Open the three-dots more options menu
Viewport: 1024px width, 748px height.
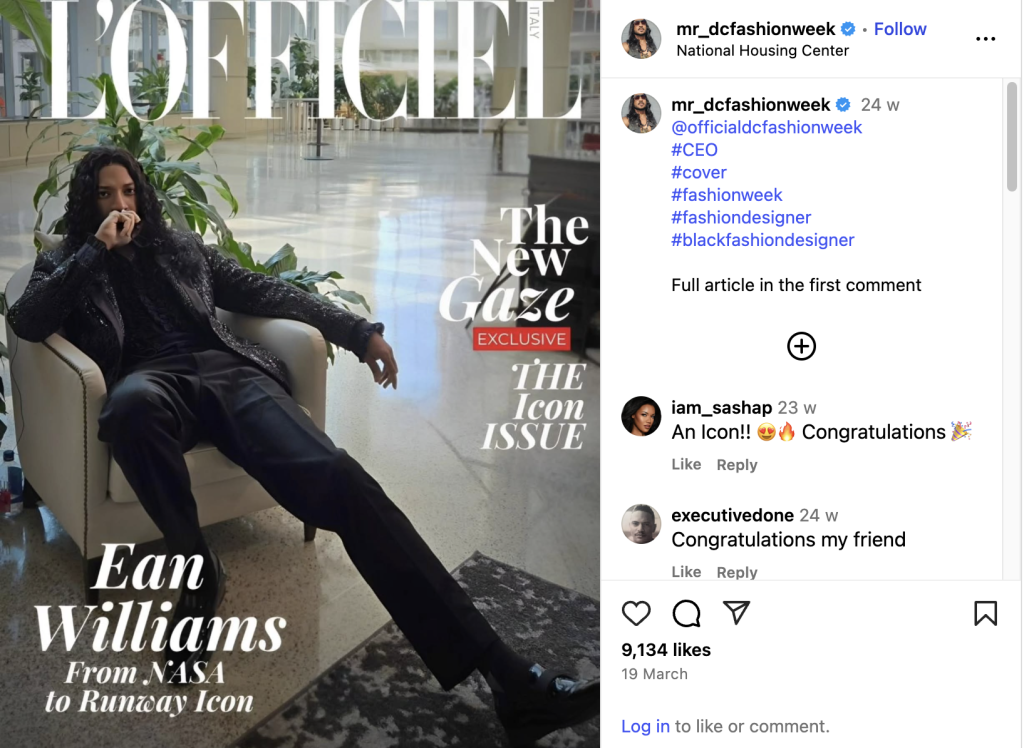(985, 39)
